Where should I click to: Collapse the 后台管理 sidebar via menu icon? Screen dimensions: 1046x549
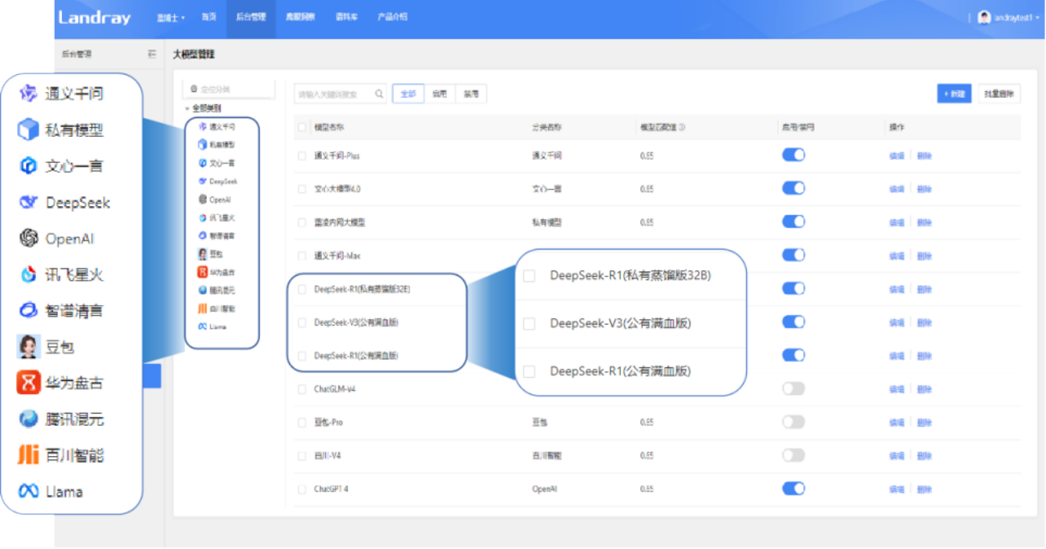click(x=152, y=54)
